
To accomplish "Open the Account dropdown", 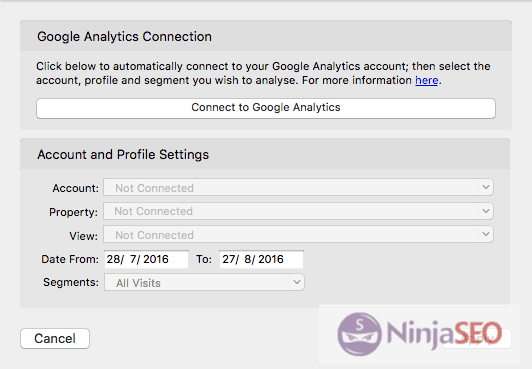I will coord(298,188).
